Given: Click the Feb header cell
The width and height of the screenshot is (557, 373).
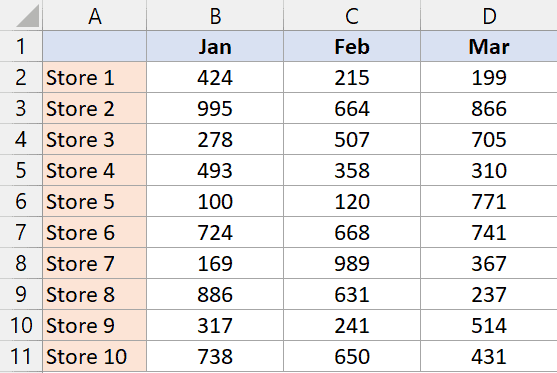Looking at the screenshot, I should 352,46.
